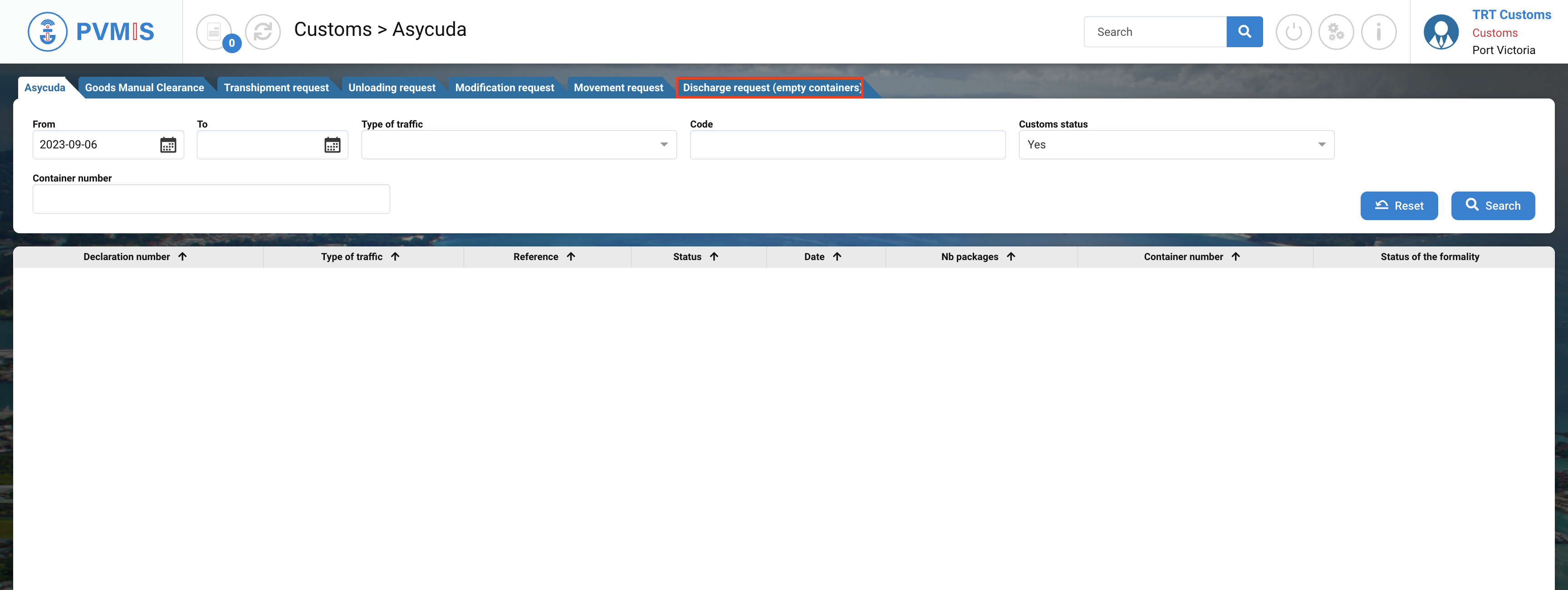1568x590 pixels.
Task: Click the blue Search filter button
Action: [1492, 206]
